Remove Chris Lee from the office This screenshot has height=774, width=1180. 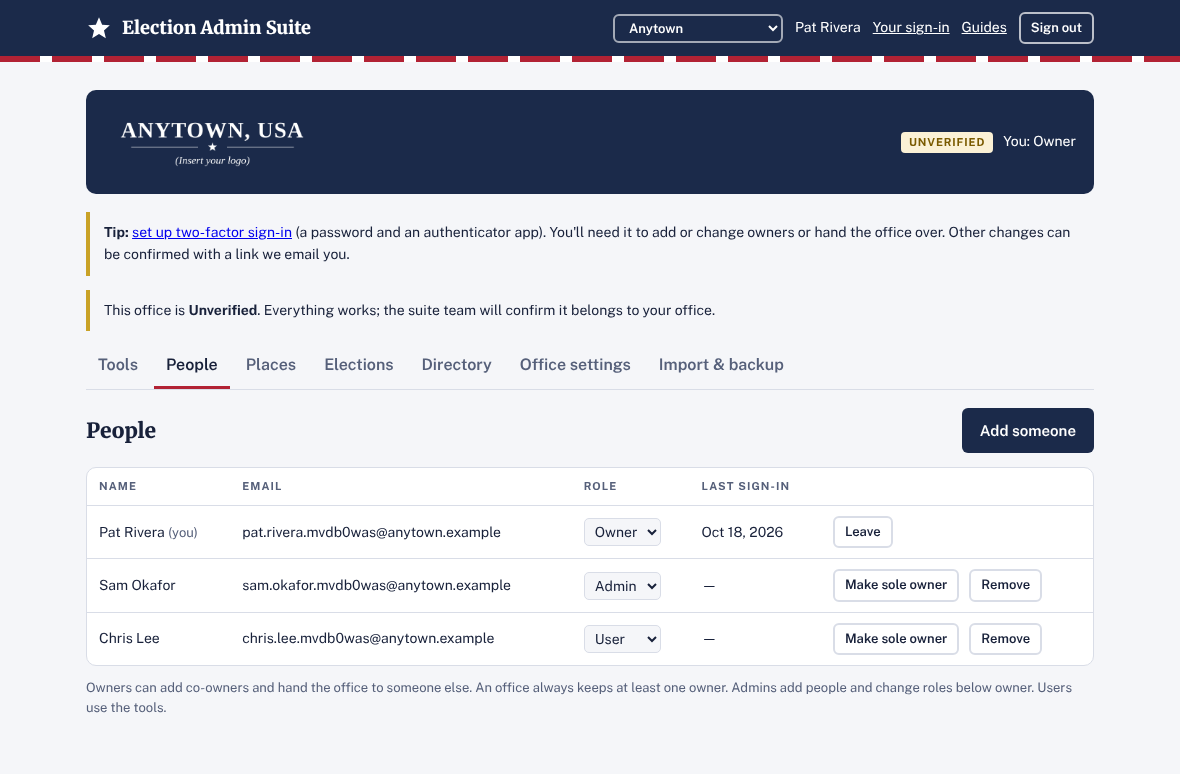tap(1005, 639)
